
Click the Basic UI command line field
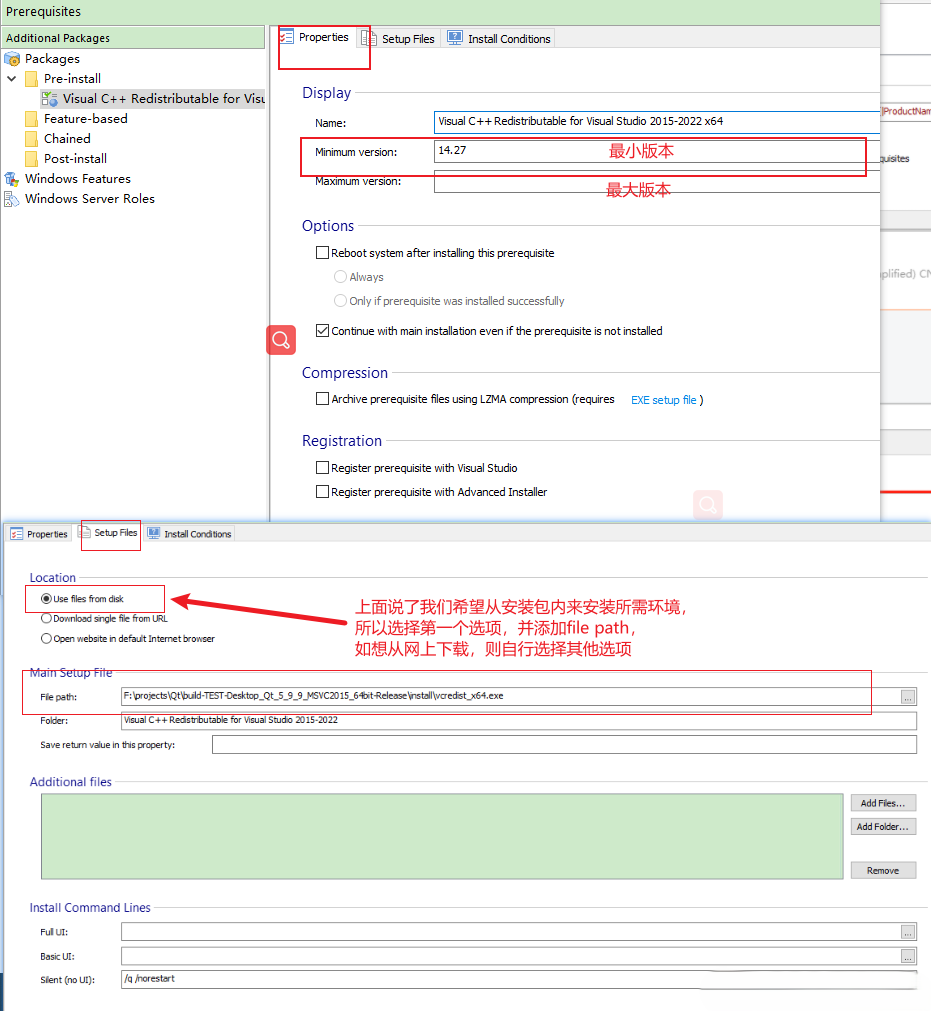[x=510, y=956]
